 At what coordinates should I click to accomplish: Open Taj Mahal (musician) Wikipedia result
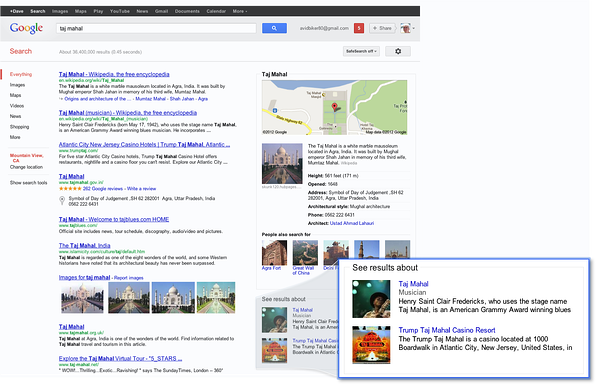pos(128,113)
